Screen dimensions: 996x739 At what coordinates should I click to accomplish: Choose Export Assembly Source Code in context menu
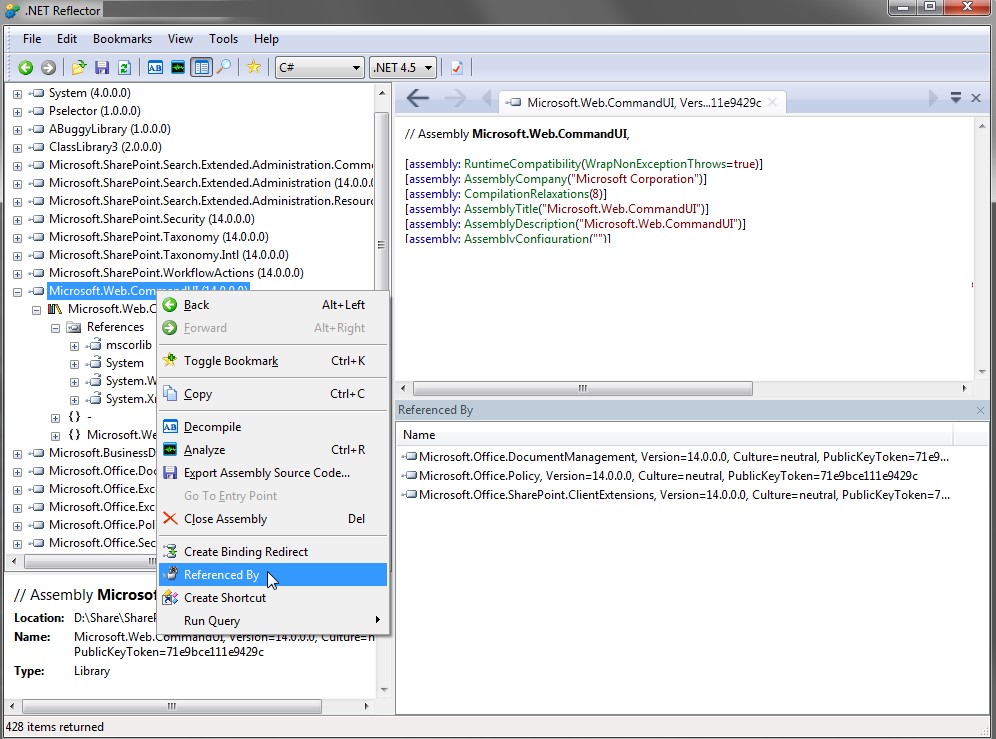273,473
